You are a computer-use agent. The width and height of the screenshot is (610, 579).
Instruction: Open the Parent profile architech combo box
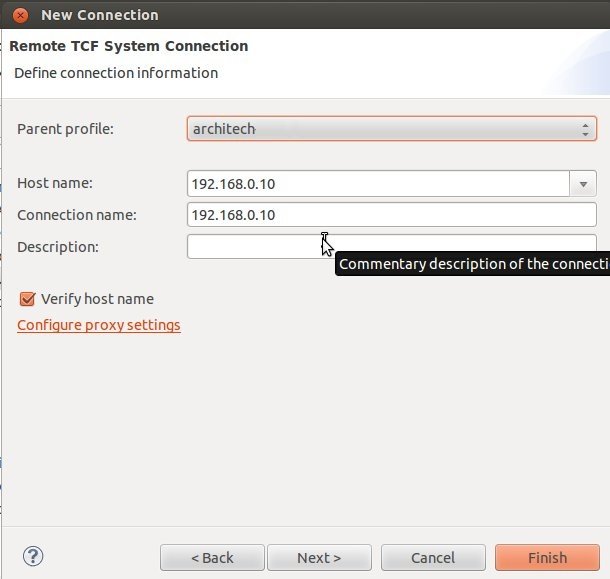pyautogui.click(x=391, y=129)
